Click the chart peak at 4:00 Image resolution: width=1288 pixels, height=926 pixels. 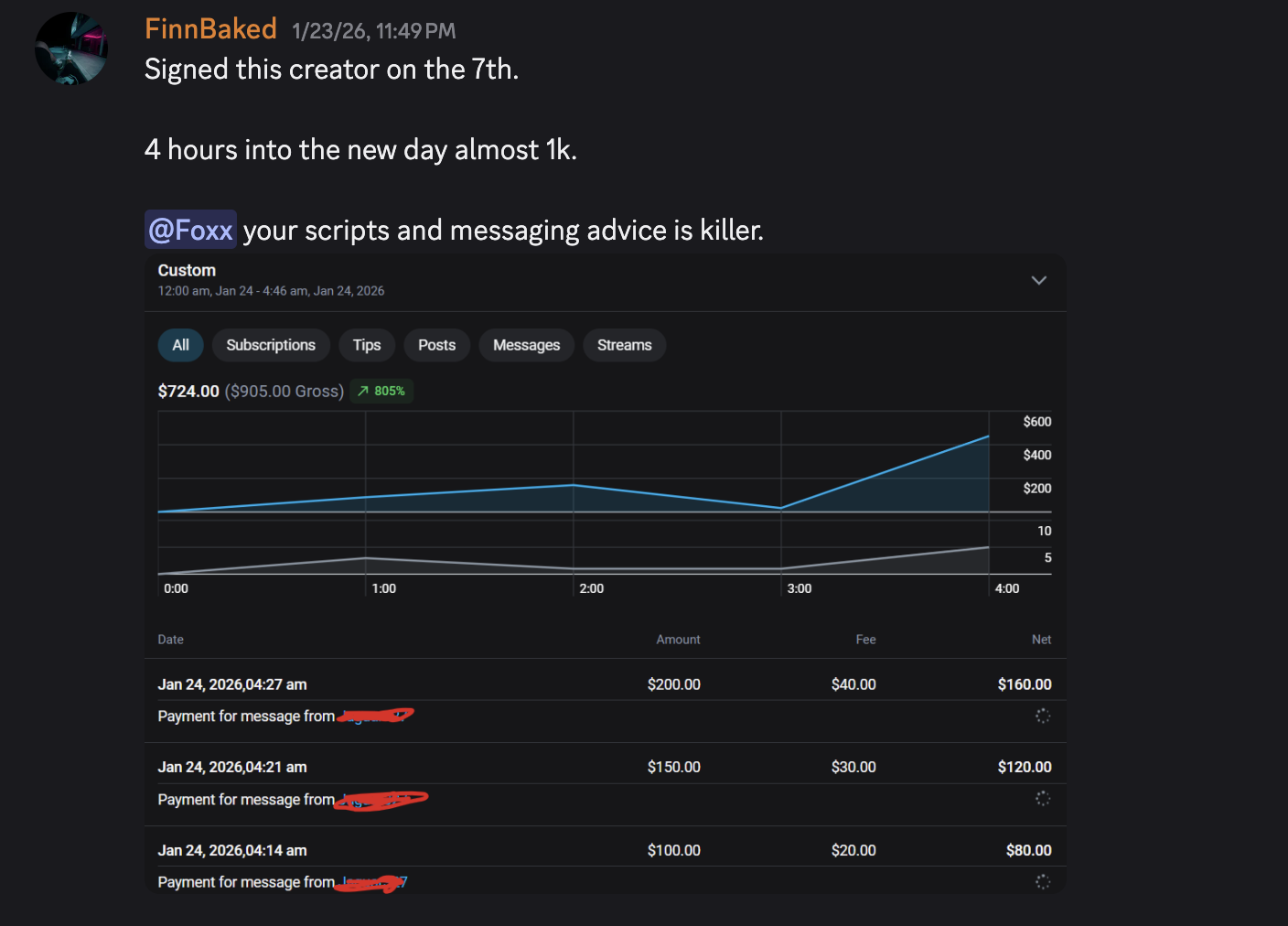pos(988,436)
